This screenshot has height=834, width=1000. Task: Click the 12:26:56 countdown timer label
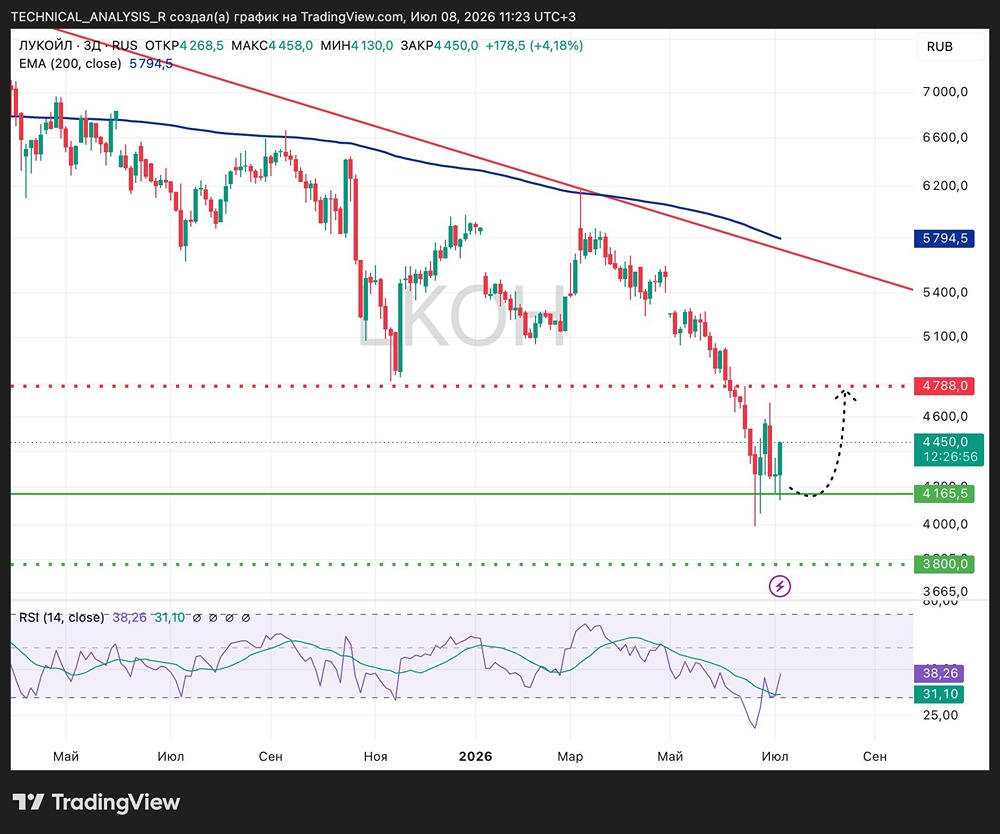pos(950,457)
